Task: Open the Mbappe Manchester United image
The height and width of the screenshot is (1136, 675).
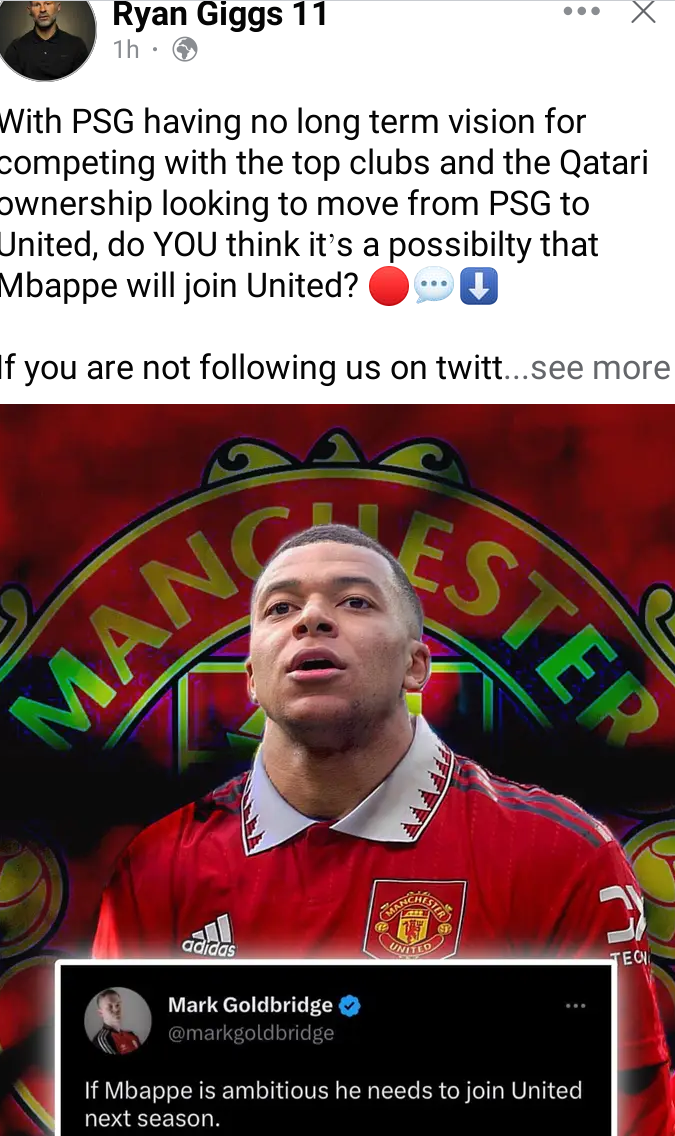Action: pyautogui.click(x=338, y=769)
